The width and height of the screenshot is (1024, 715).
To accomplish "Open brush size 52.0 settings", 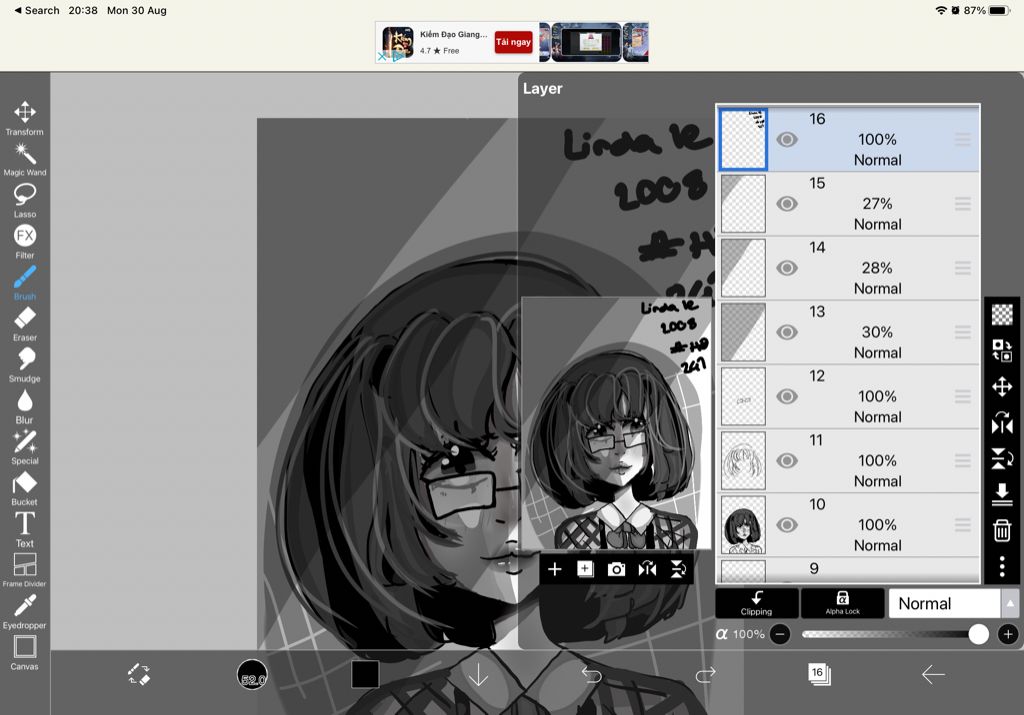I will tap(252, 675).
